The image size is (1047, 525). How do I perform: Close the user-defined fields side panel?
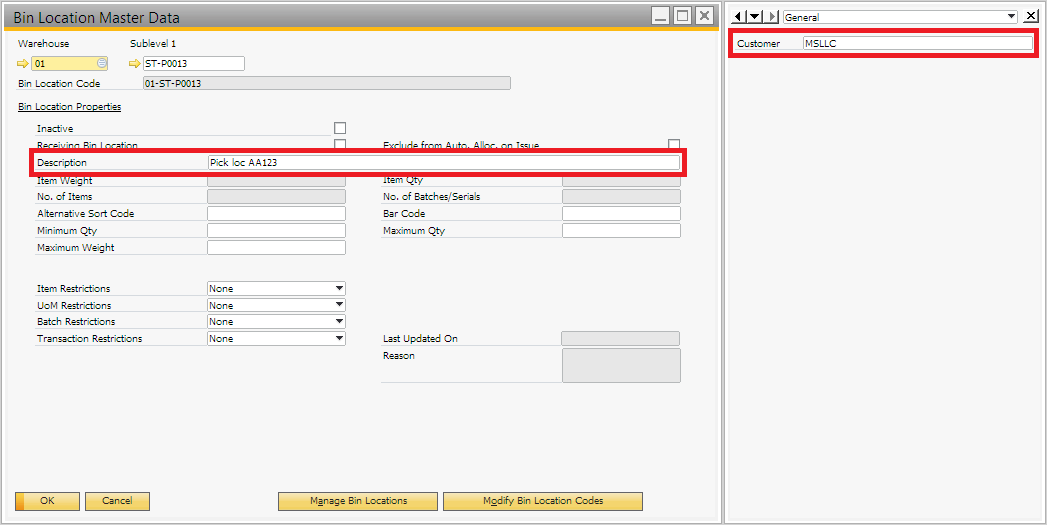click(1031, 17)
